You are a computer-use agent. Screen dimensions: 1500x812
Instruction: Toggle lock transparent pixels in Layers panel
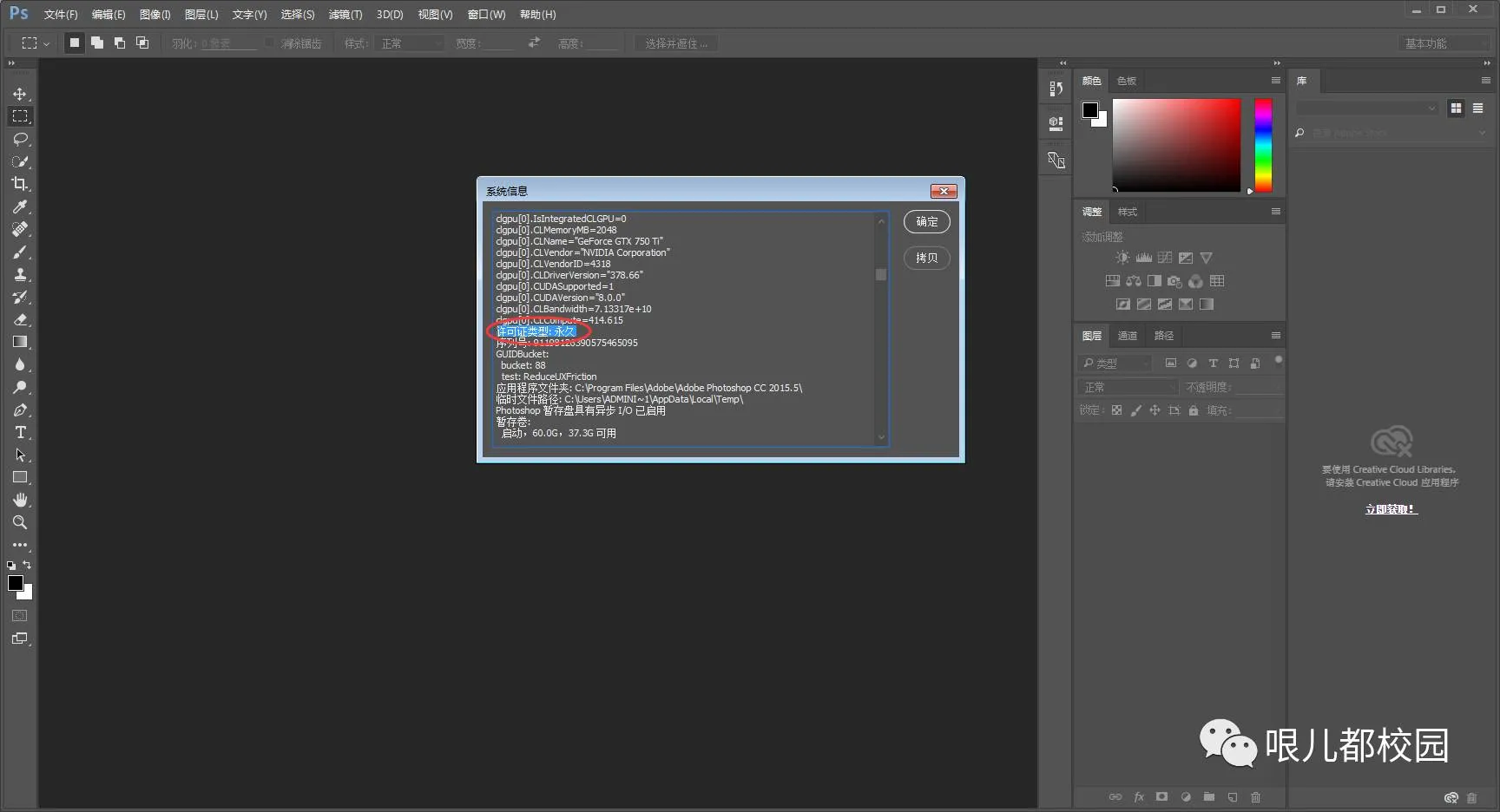(x=1116, y=410)
